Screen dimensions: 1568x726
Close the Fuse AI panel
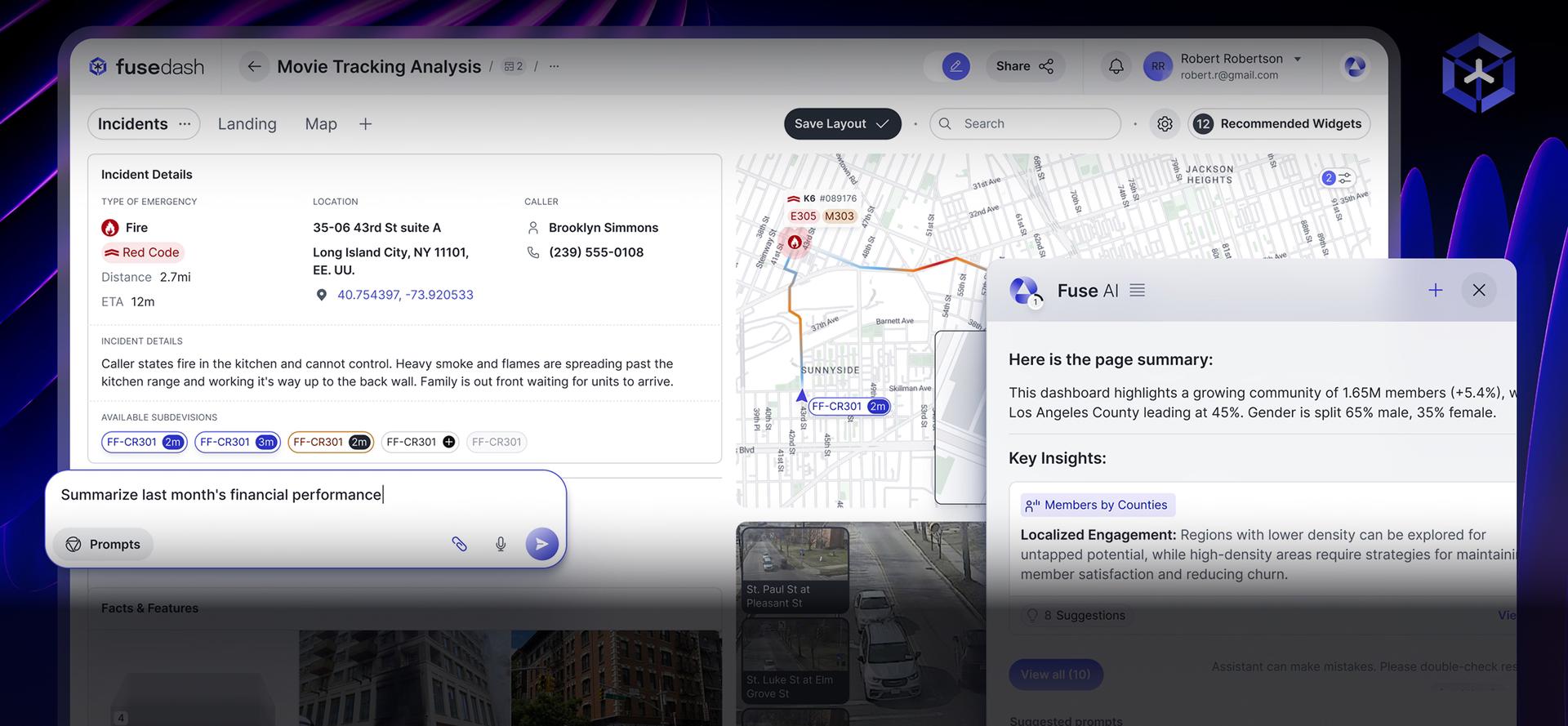tap(1478, 290)
